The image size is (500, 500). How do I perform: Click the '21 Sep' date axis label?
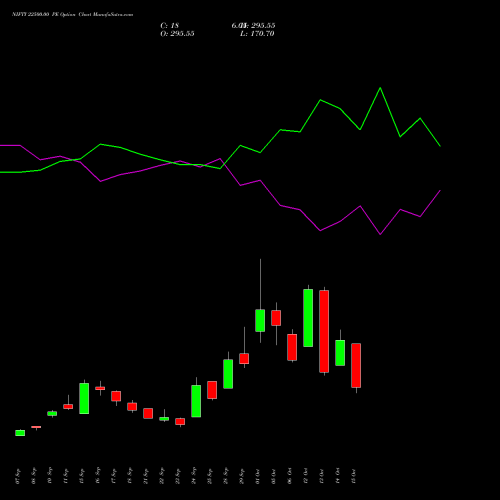146,476
